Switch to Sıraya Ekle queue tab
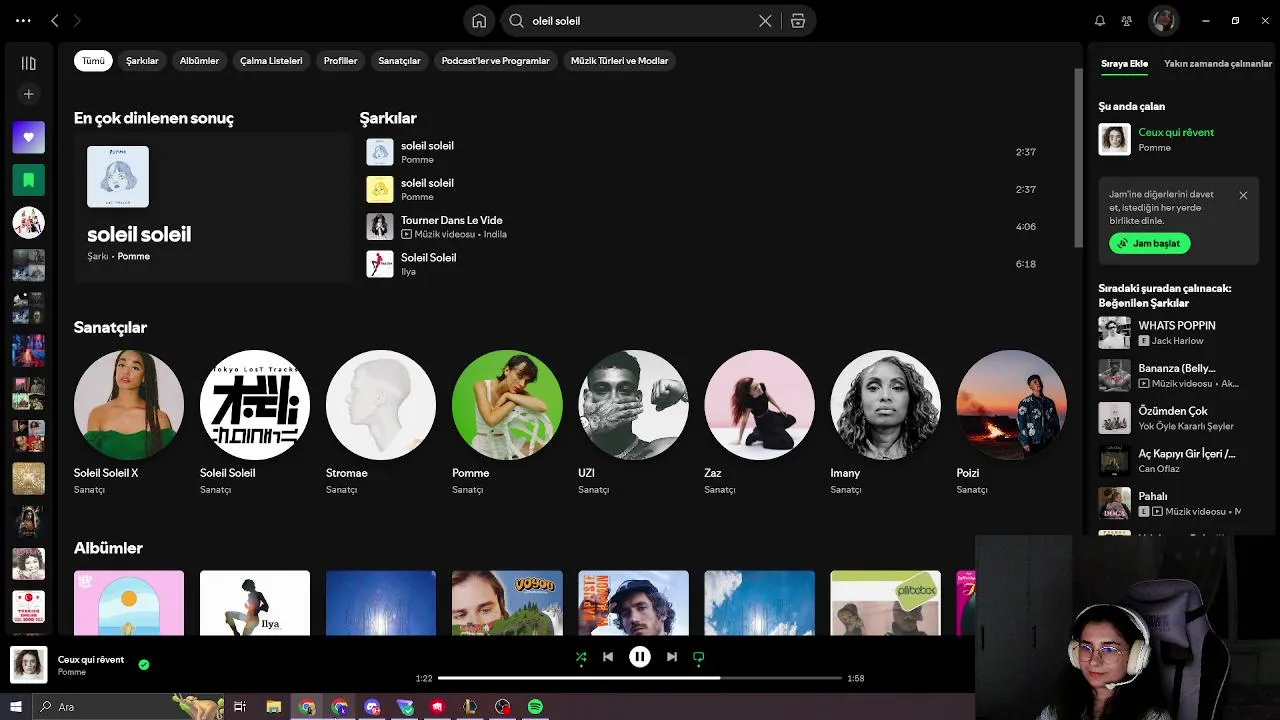Image resolution: width=1280 pixels, height=720 pixels. [1124, 64]
